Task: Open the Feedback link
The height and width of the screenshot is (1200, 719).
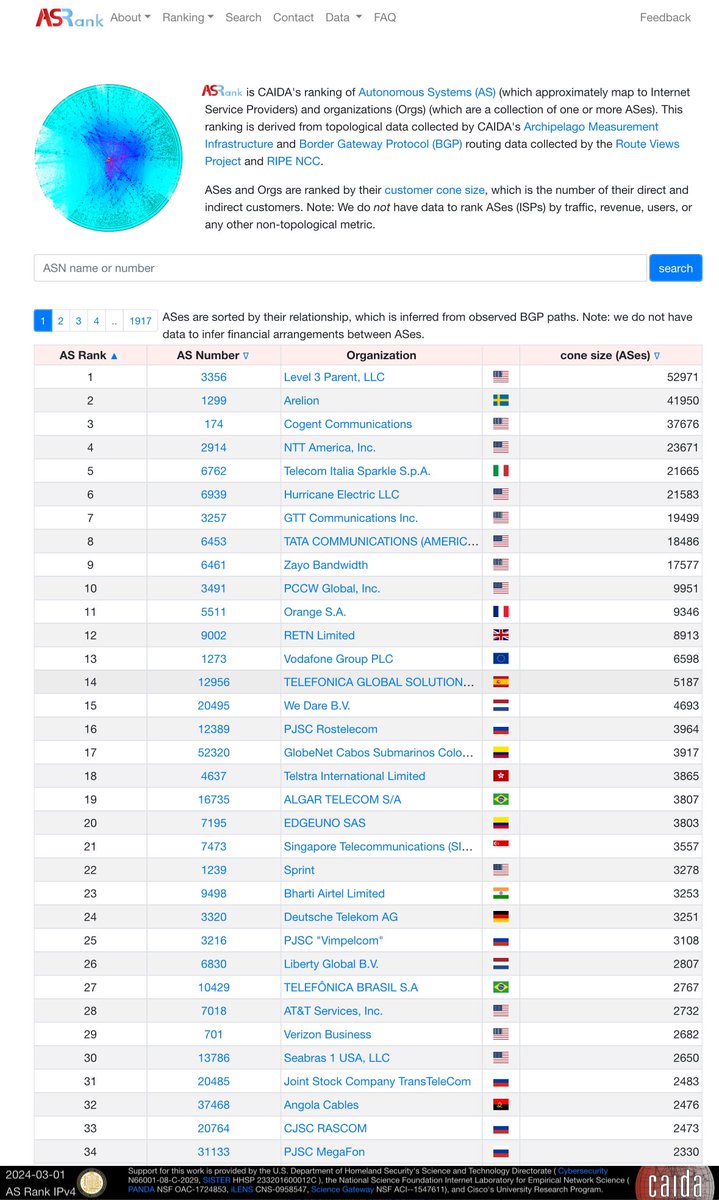Action: pyautogui.click(x=665, y=17)
